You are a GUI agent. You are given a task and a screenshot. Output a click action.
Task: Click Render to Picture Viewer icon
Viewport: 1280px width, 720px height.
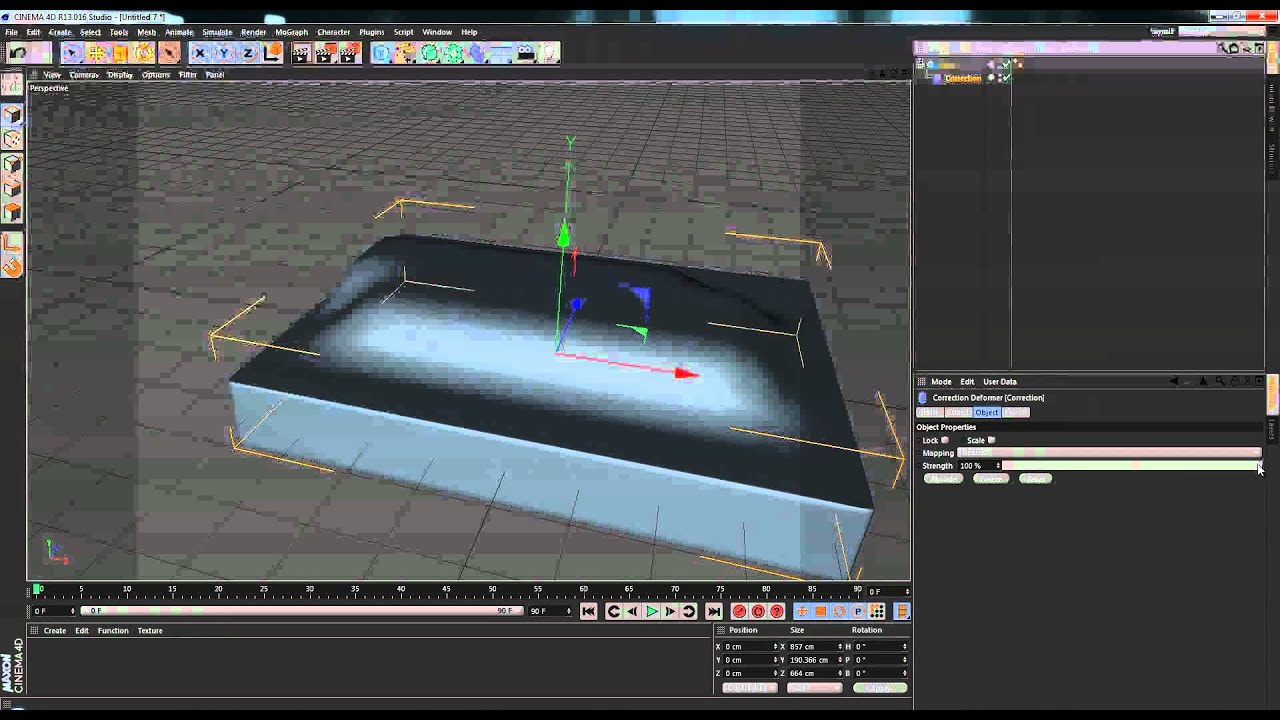coord(325,53)
